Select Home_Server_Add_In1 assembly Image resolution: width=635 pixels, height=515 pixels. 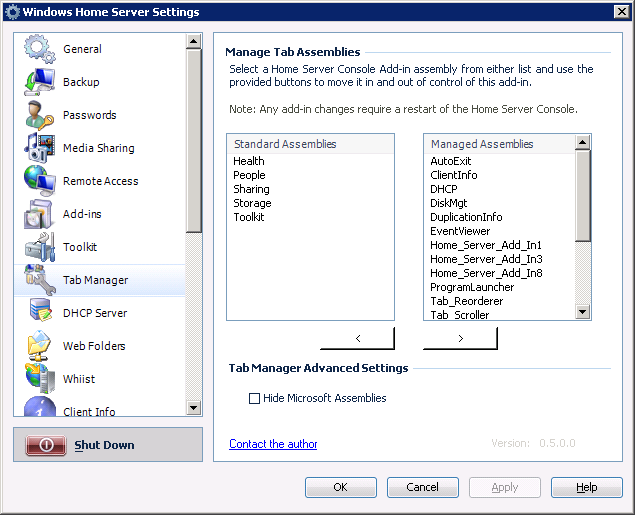click(x=486, y=245)
